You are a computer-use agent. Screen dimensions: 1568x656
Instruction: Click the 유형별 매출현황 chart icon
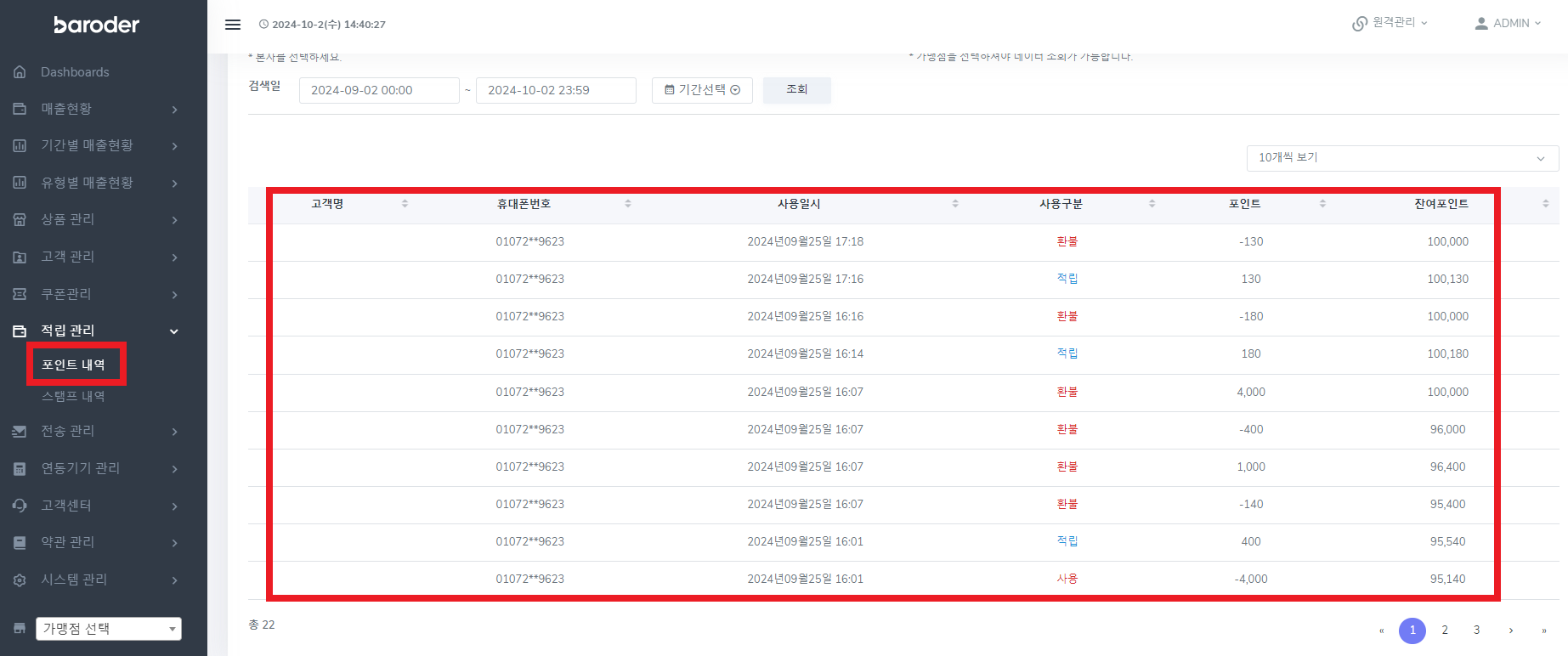[x=20, y=183]
